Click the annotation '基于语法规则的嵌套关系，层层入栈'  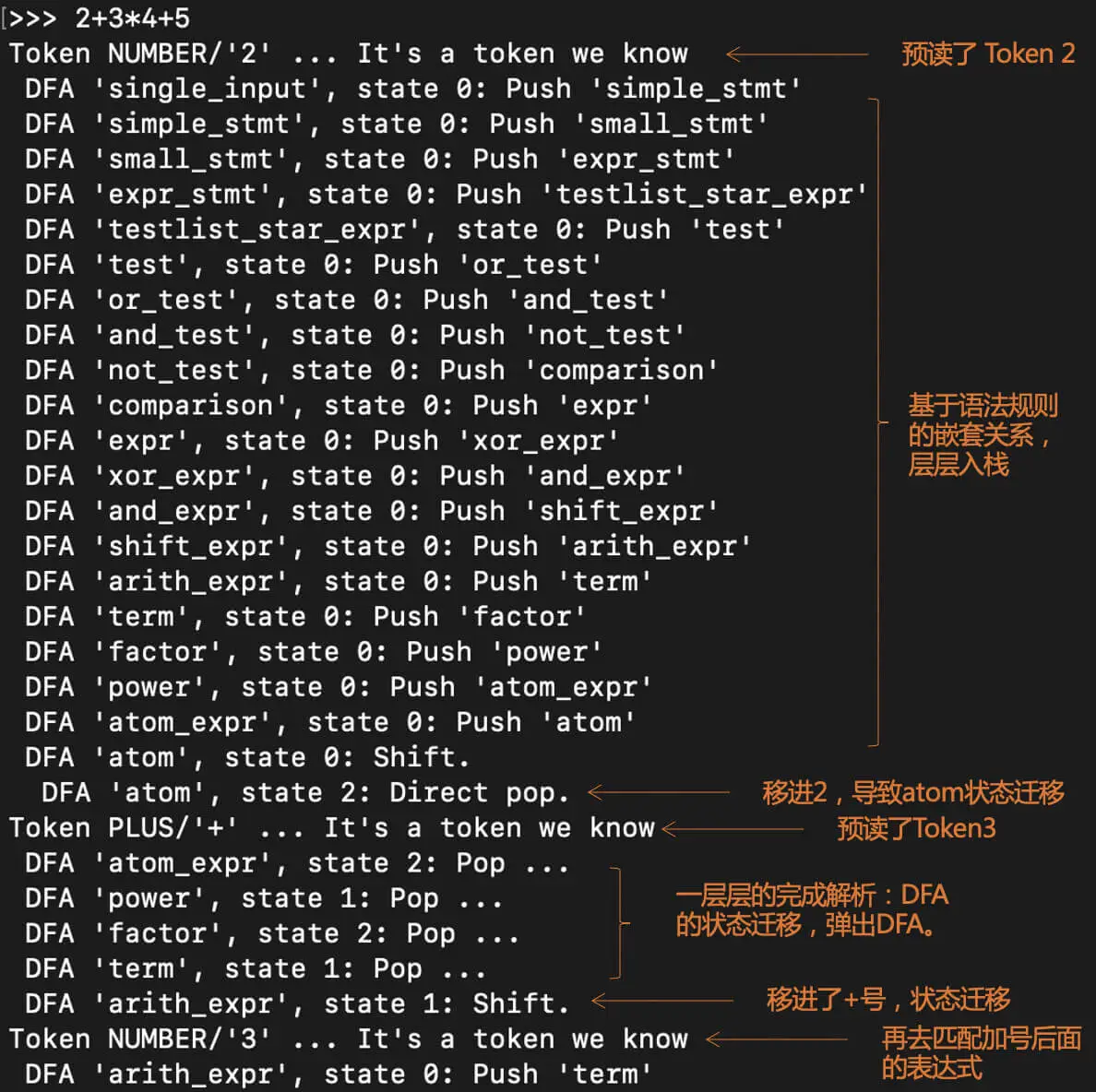coord(982,433)
